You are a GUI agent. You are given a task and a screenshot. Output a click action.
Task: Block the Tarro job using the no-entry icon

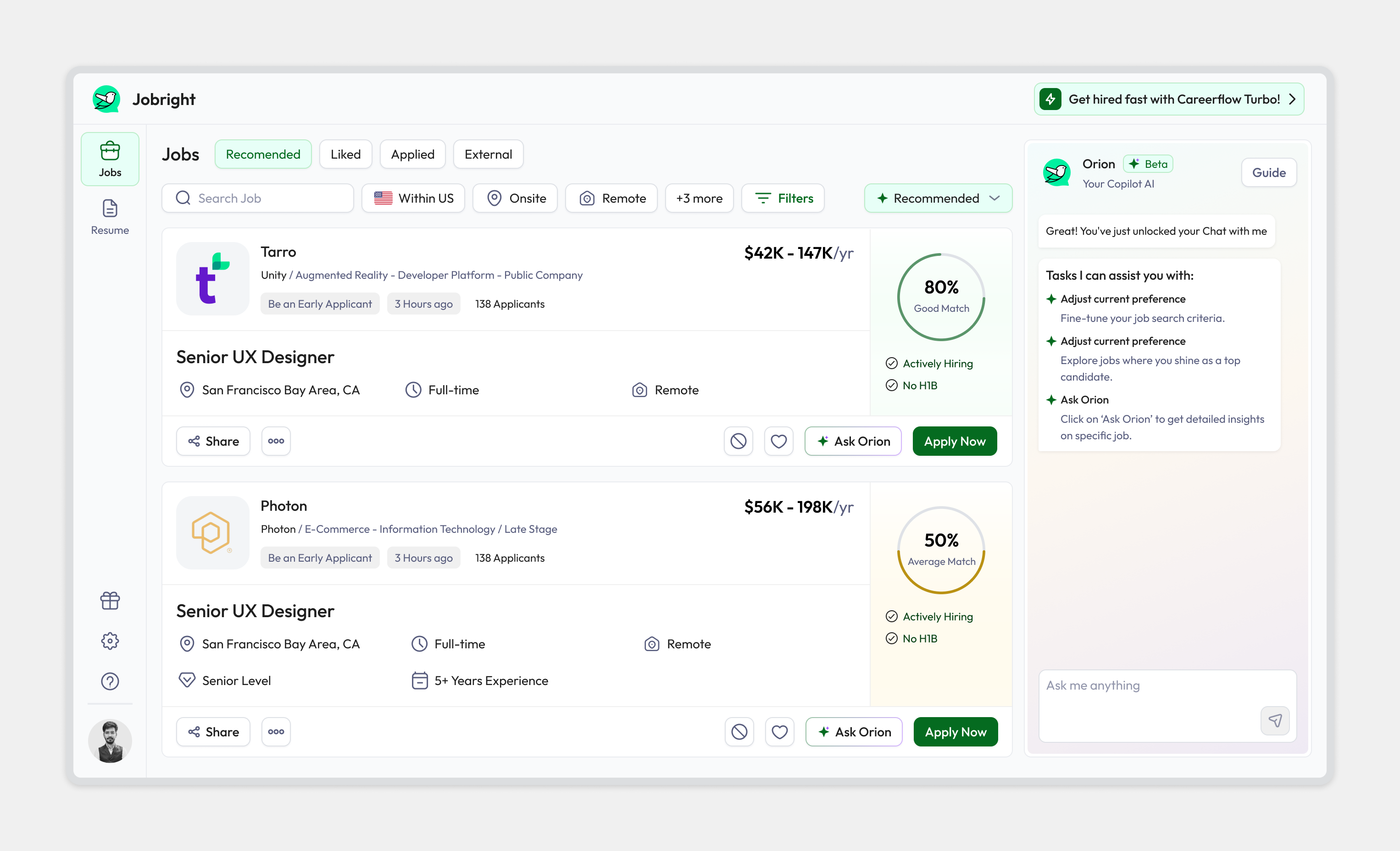[x=738, y=441]
